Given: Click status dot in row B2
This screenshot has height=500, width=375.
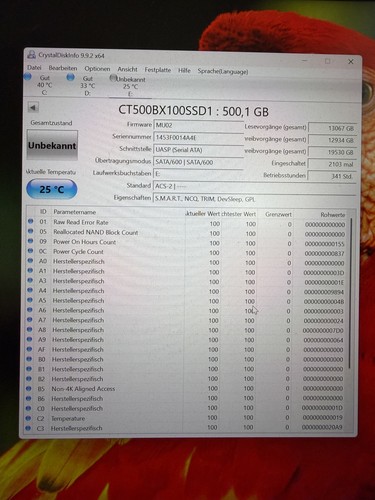Looking at the screenshot, I should [28, 378].
